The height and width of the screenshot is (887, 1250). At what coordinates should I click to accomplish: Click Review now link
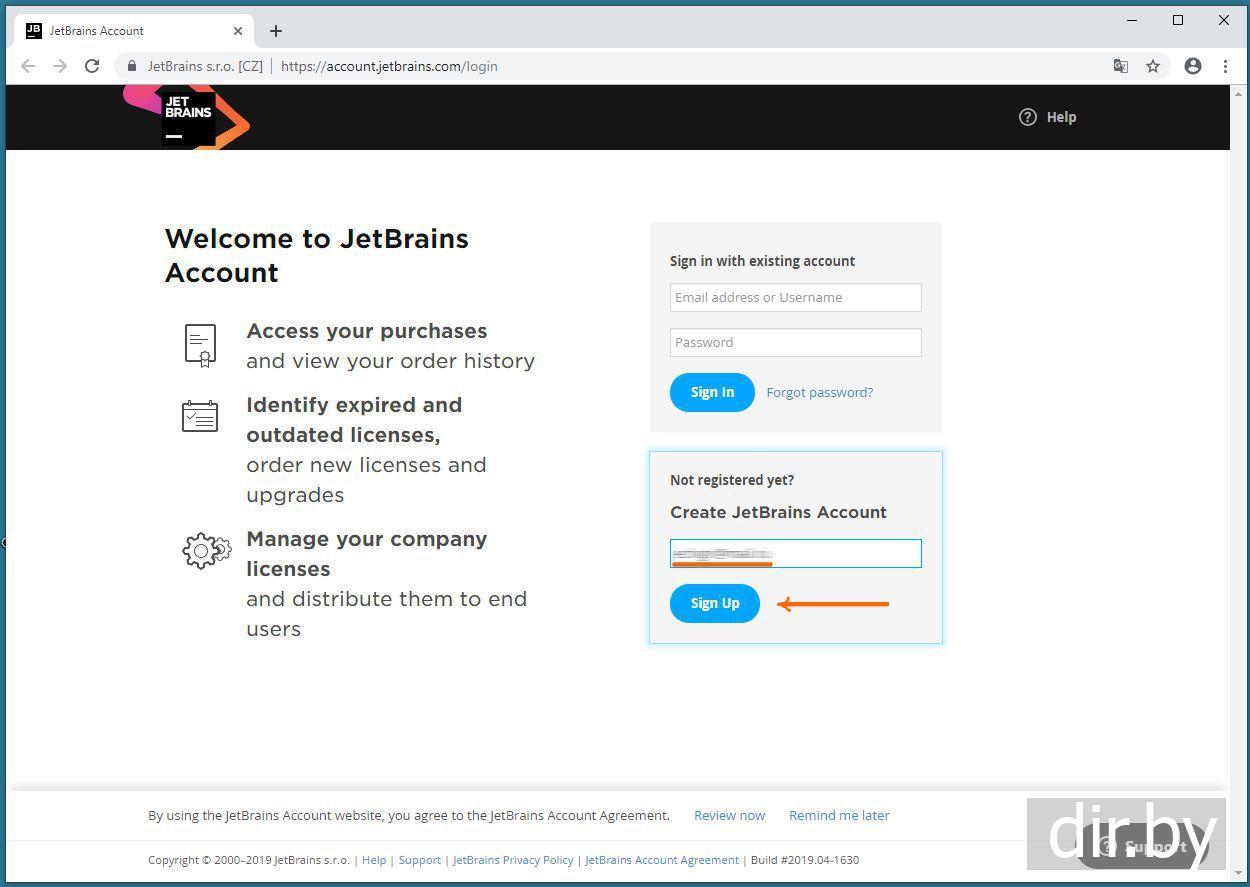[730, 815]
